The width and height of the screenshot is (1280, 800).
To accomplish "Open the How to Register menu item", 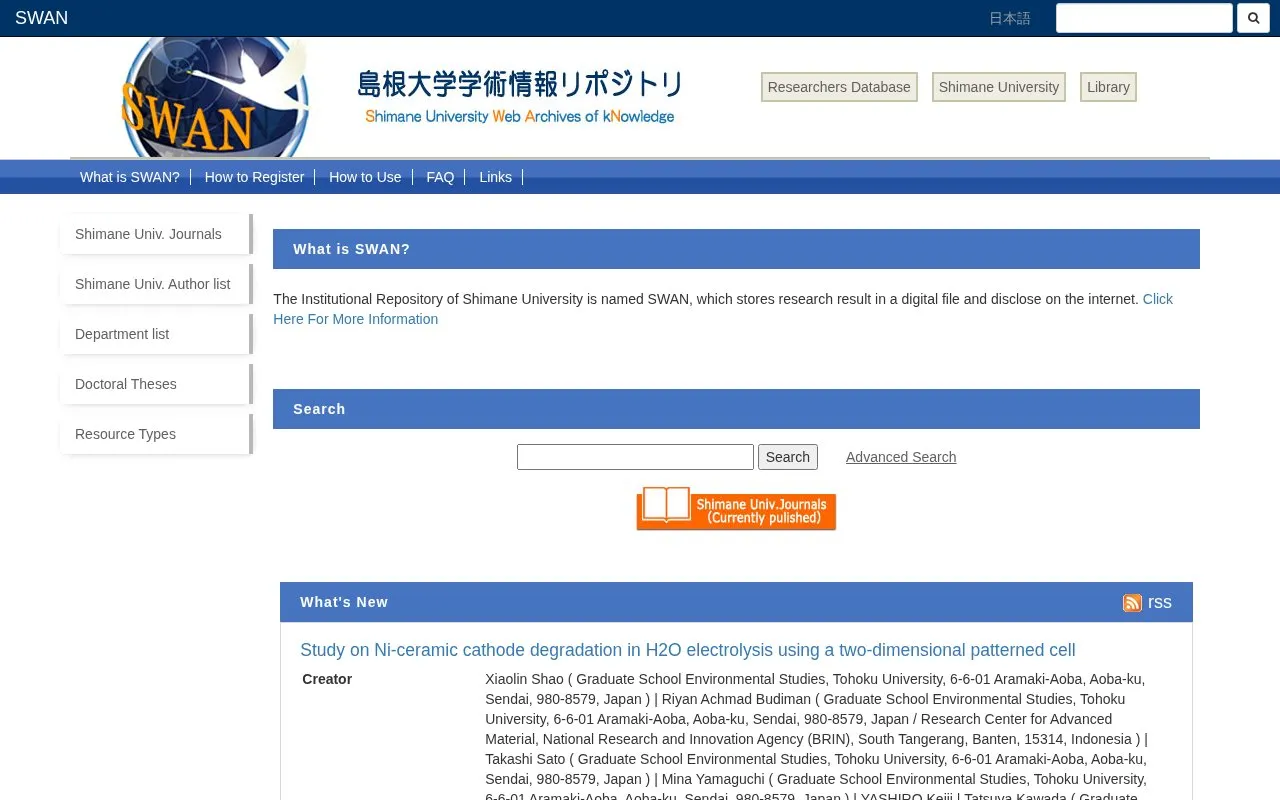I will point(254,177).
